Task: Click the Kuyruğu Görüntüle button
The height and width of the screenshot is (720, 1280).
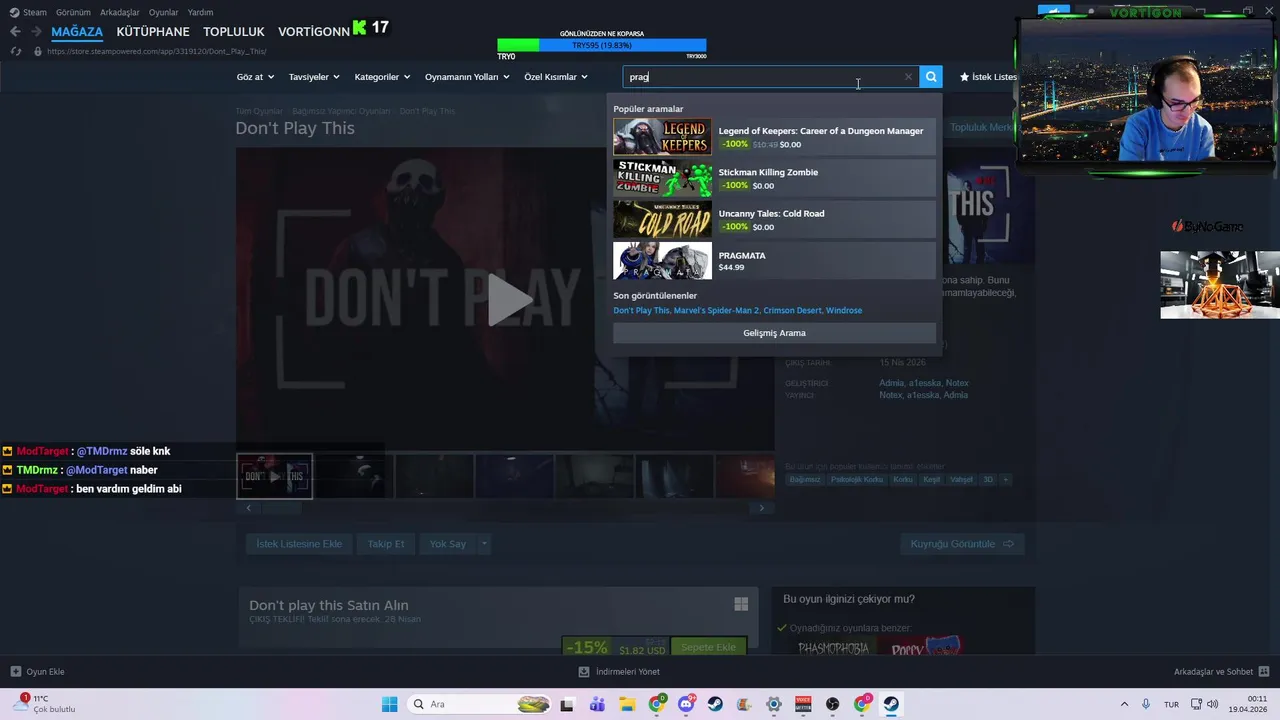Action: pyautogui.click(x=962, y=544)
